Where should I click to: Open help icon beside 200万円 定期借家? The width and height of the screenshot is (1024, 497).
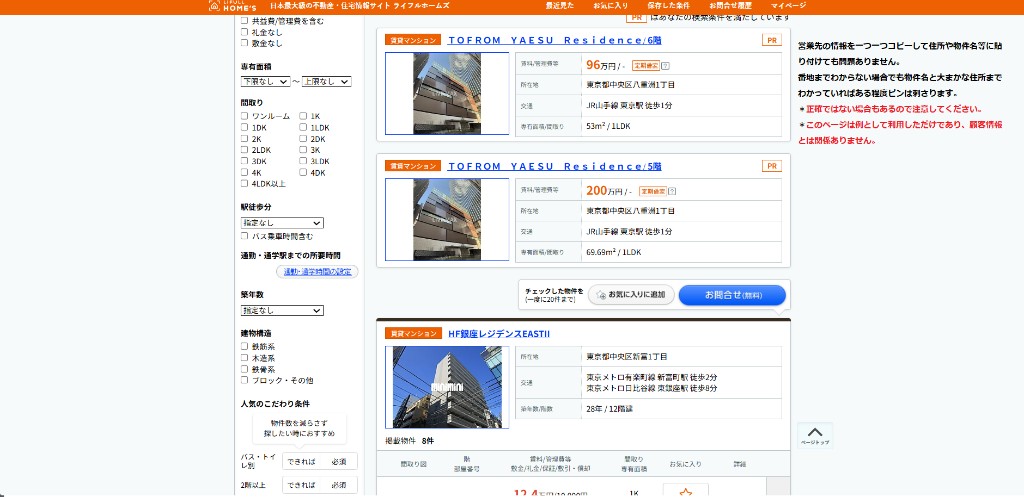(x=673, y=191)
